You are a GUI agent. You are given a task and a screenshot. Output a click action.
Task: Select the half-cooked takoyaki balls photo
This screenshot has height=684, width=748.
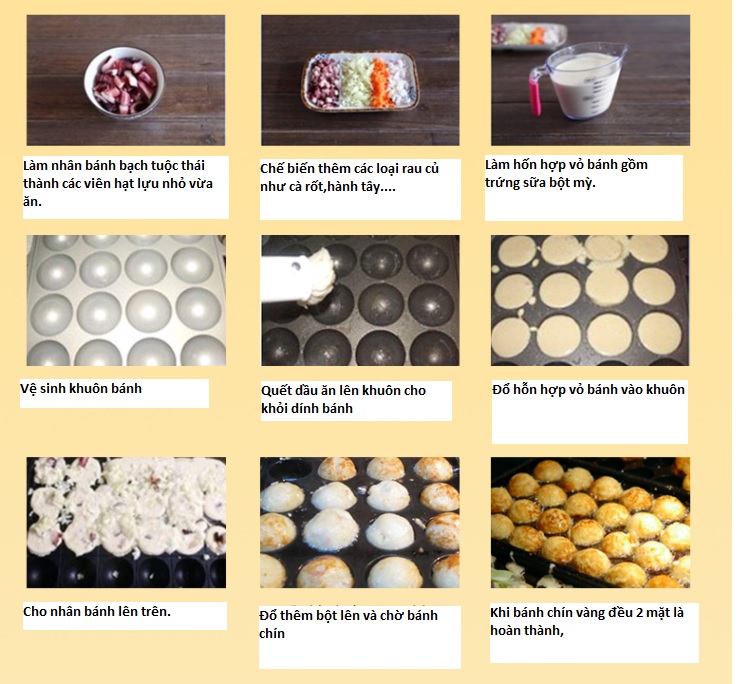coord(360,522)
